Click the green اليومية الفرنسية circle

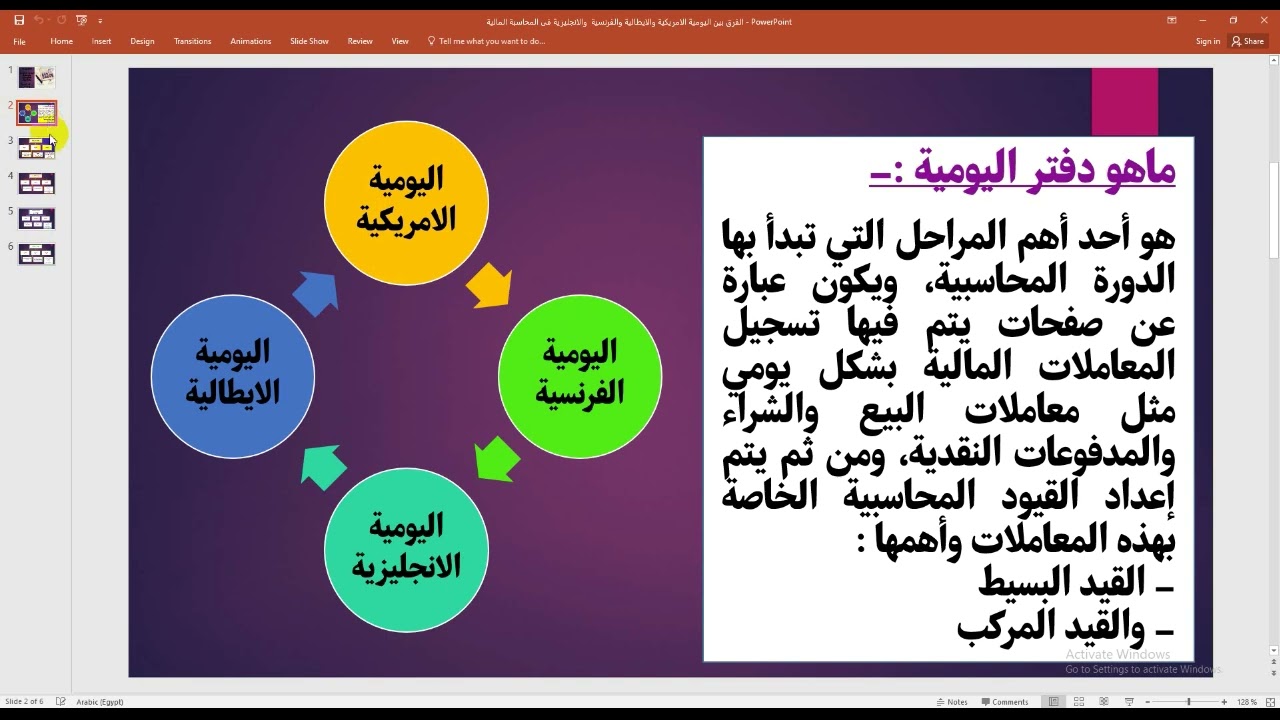click(580, 376)
